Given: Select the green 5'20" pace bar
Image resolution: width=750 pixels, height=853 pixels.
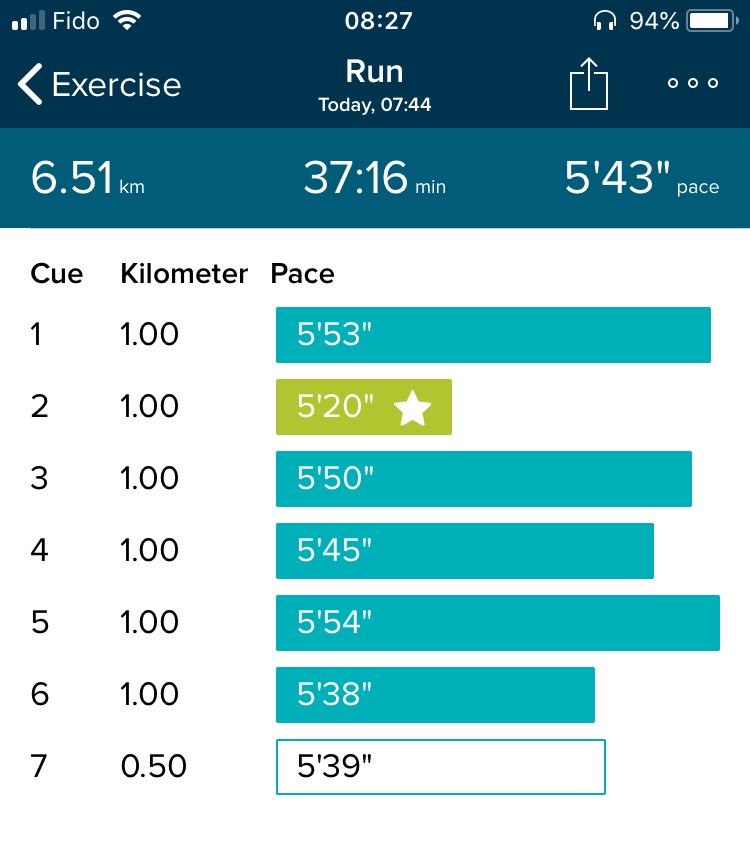Looking at the screenshot, I should (364, 407).
